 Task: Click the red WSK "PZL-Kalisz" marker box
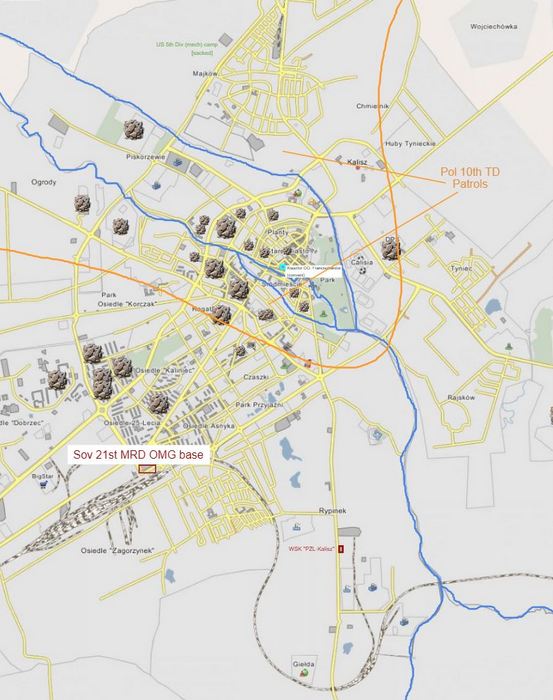click(341, 549)
